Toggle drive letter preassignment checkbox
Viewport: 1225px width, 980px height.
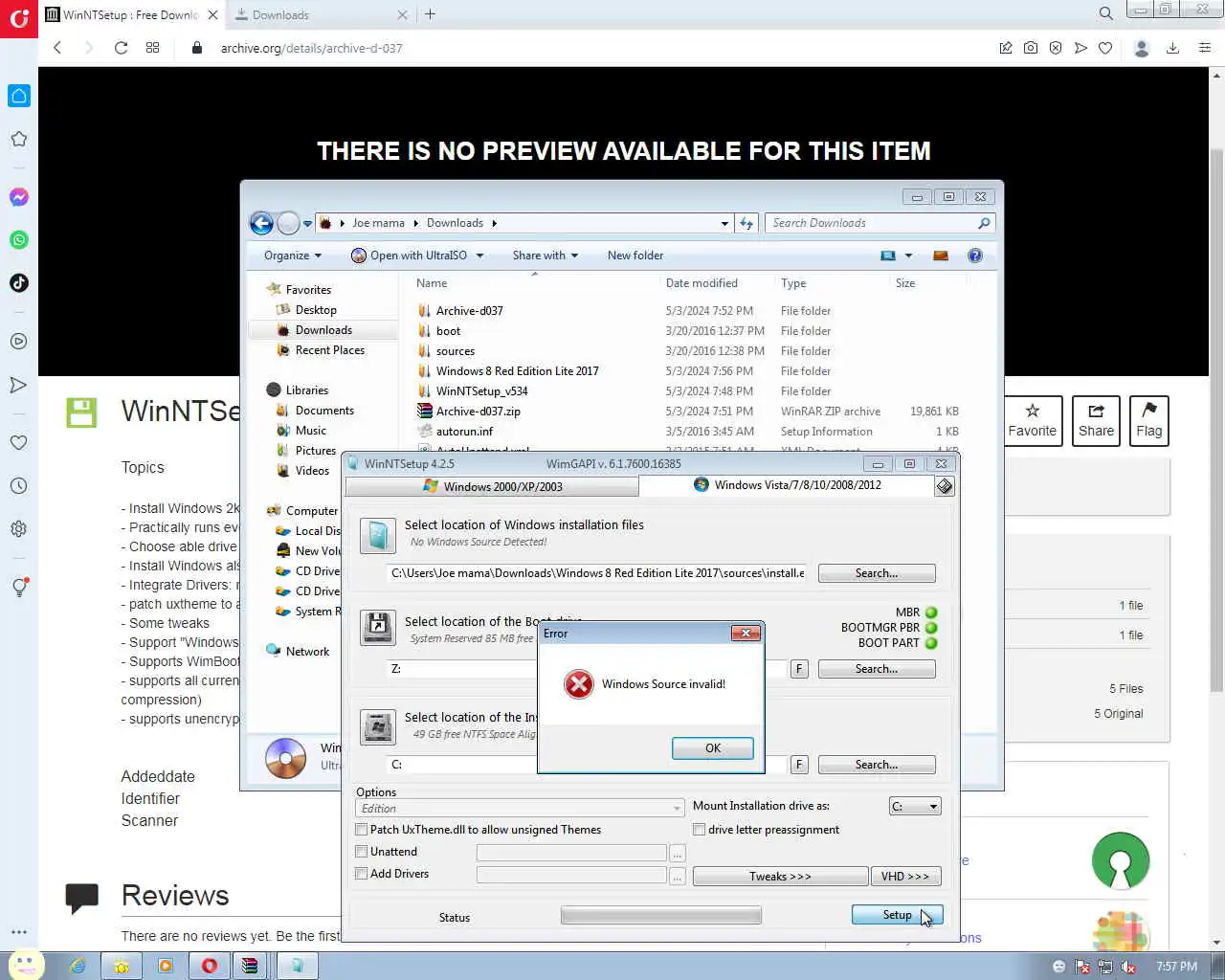tap(700, 830)
